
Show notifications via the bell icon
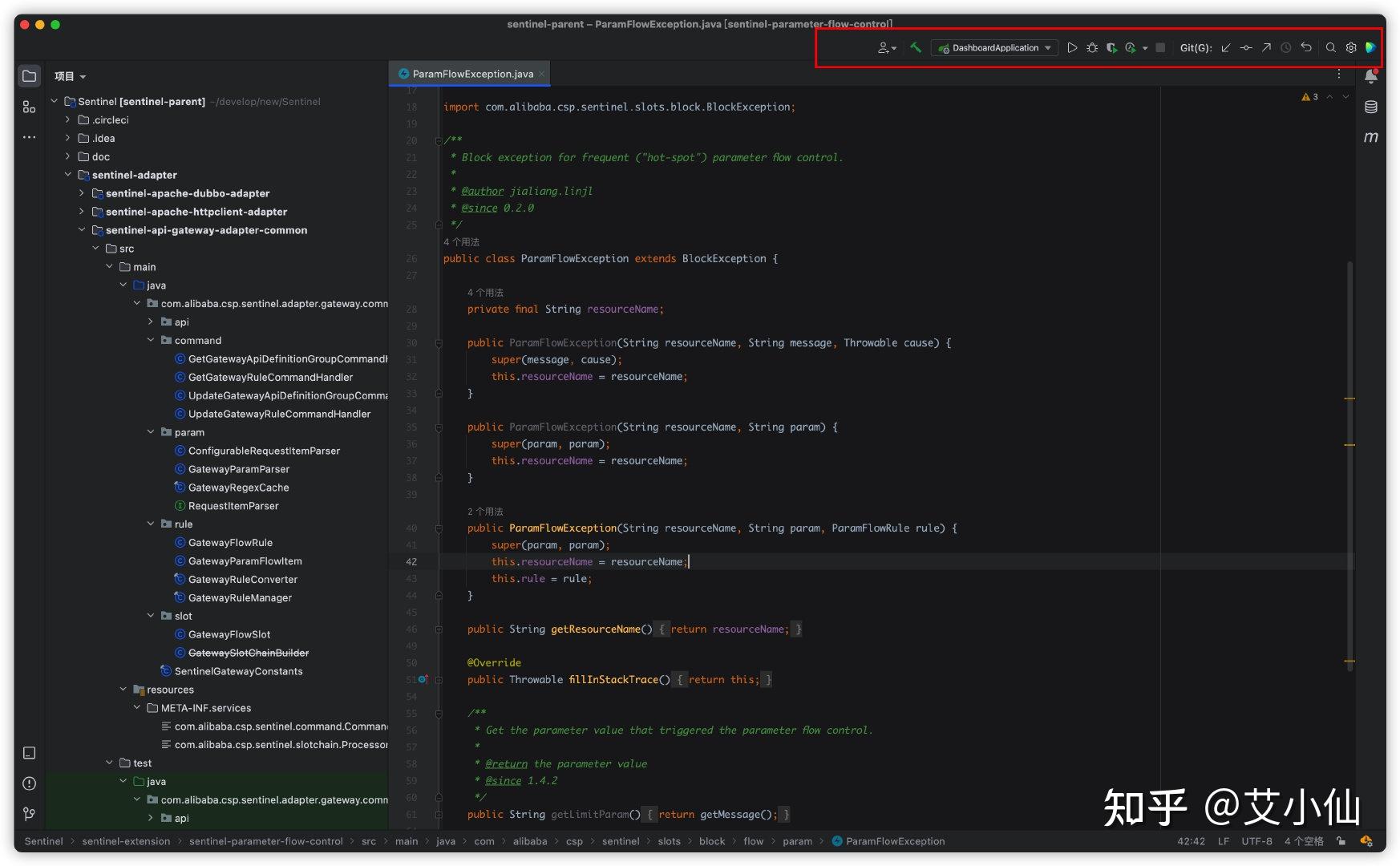pos(1371,76)
